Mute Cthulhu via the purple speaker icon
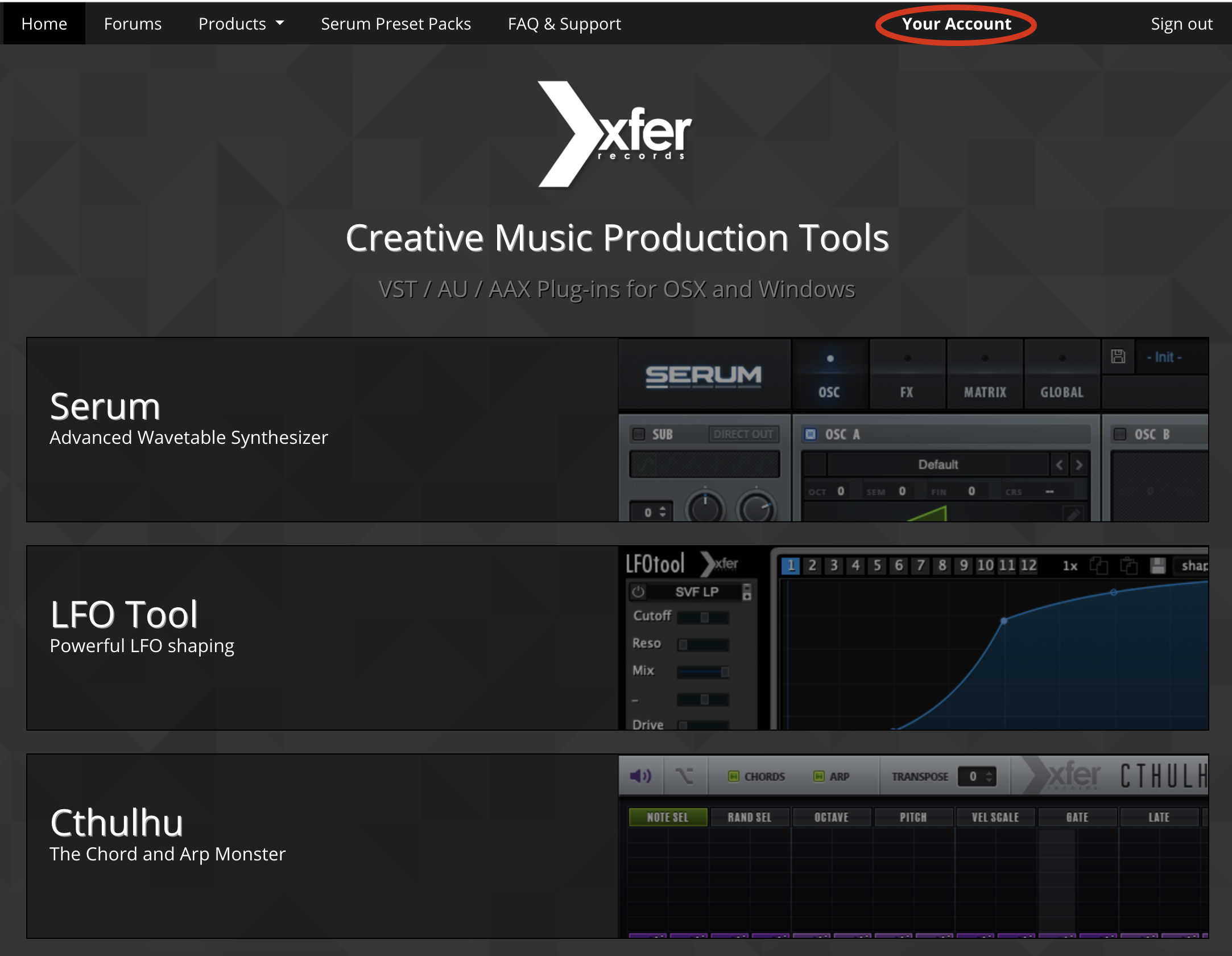 coord(641,776)
